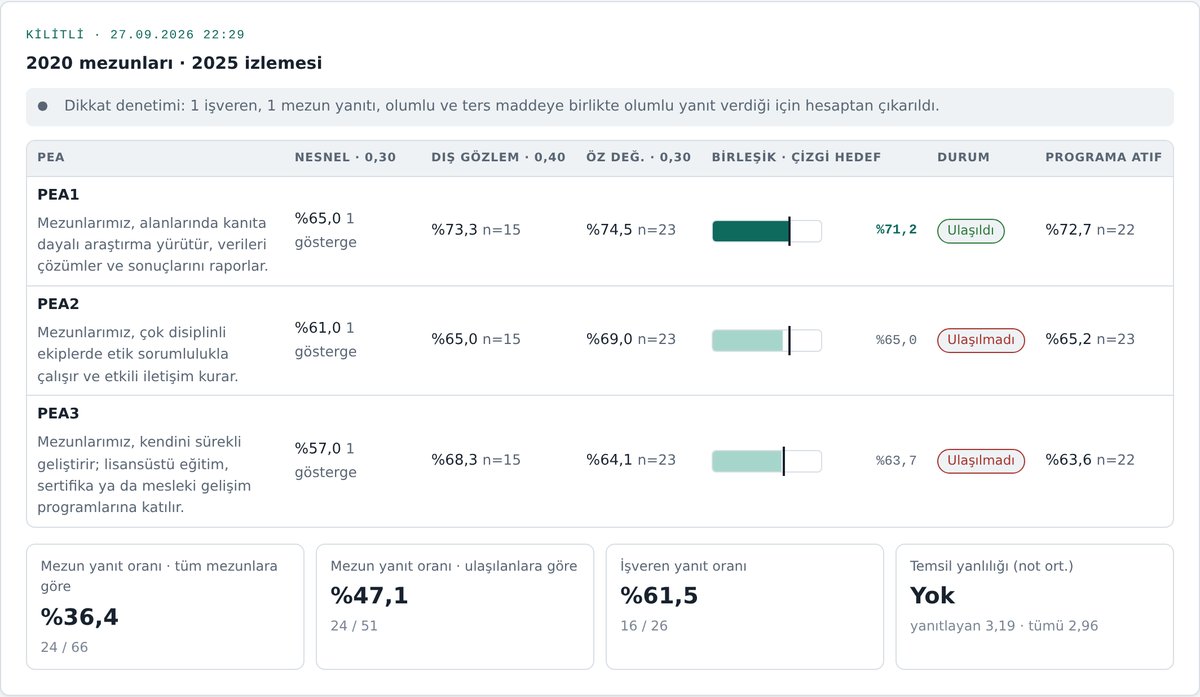This screenshot has width=1200, height=697.
Task: Click the '%69,0 n=23' self-assessment value
Action: tap(631, 340)
